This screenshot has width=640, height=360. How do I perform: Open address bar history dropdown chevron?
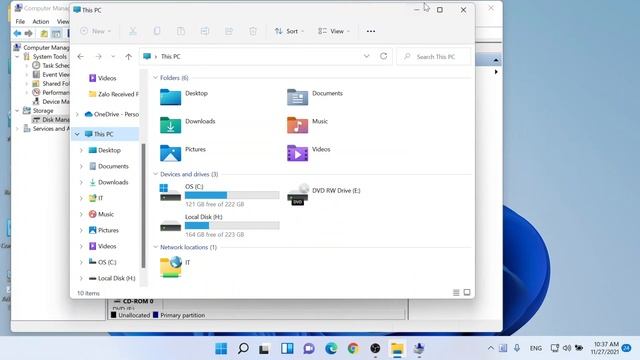pyautogui.click(x=367, y=56)
